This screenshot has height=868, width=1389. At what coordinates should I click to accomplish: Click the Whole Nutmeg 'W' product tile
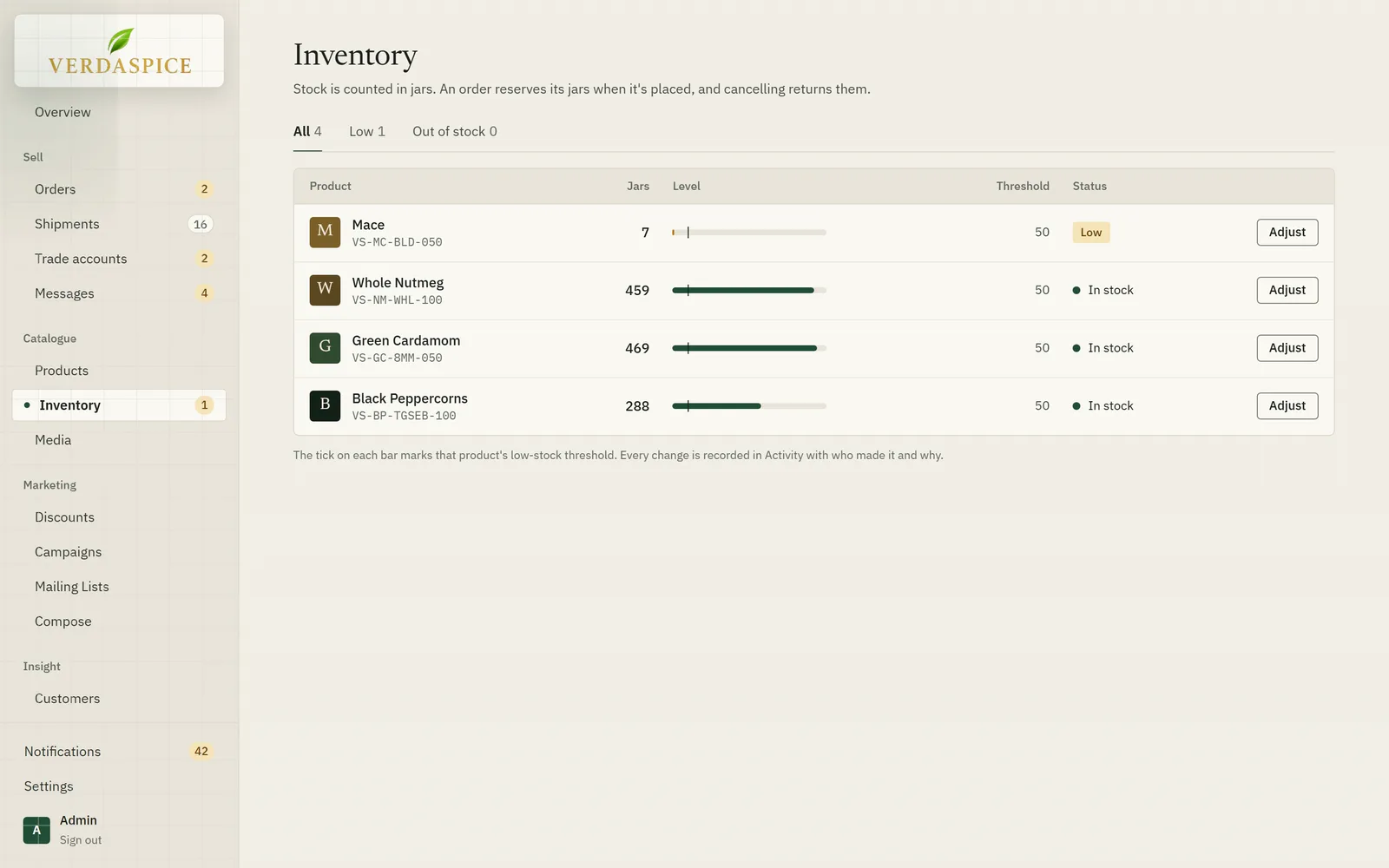coord(325,290)
